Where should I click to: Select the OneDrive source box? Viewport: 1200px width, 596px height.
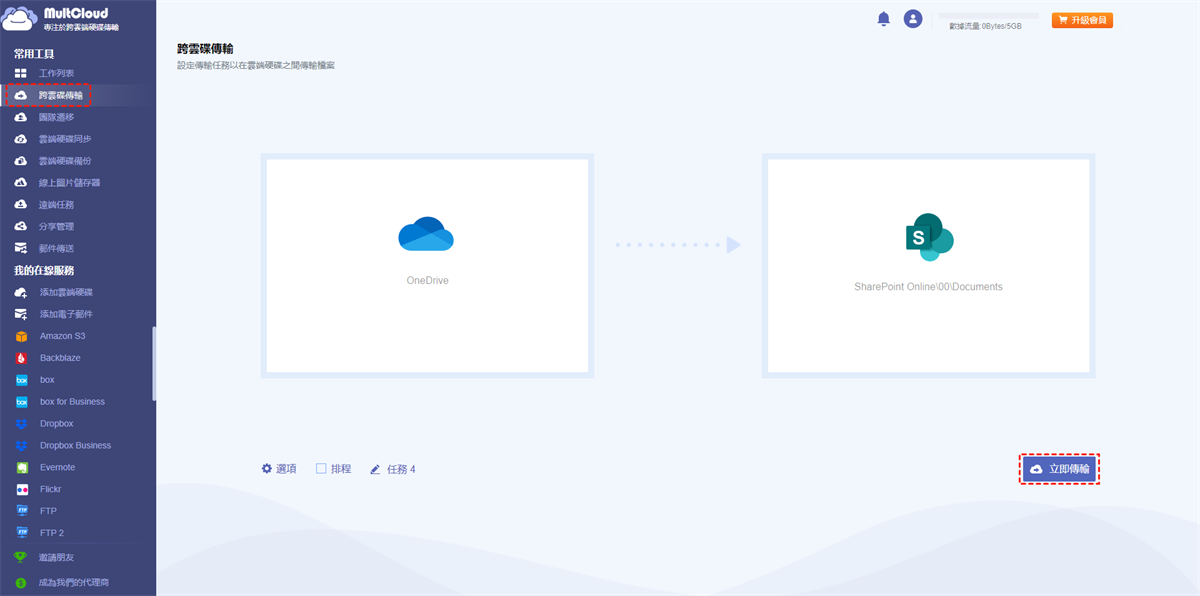427,265
